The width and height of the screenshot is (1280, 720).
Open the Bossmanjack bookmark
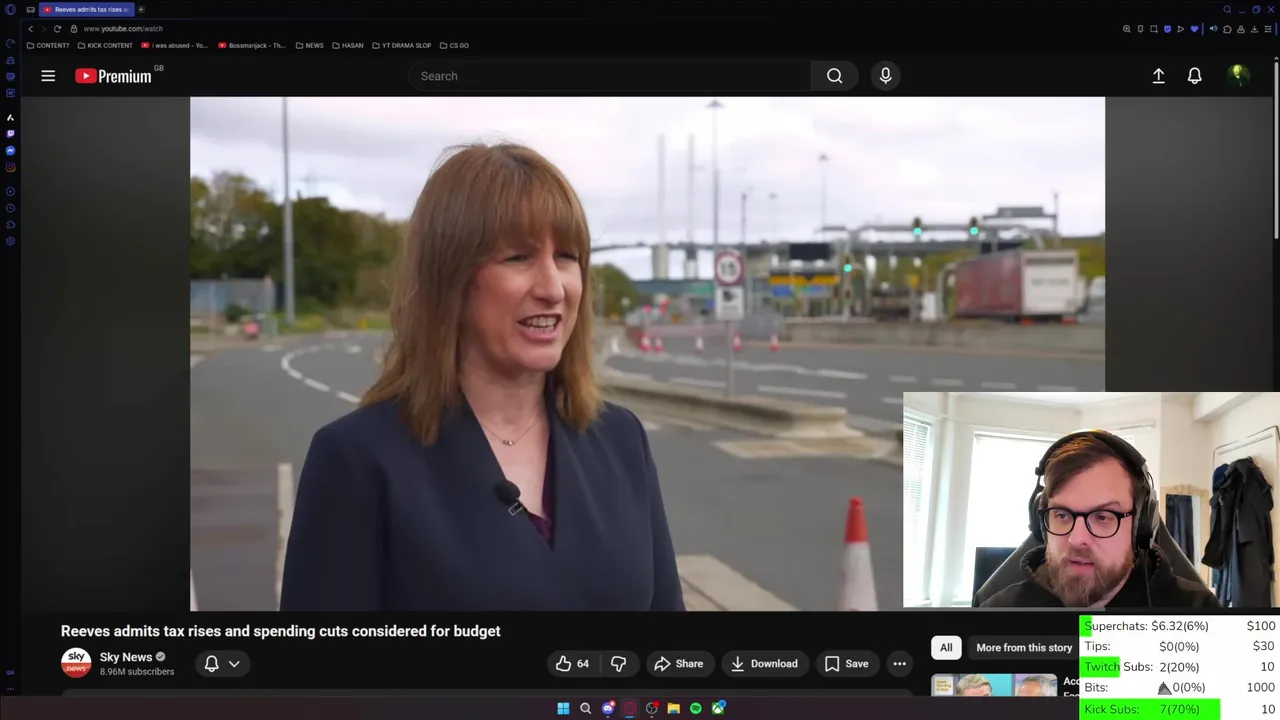[251, 45]
